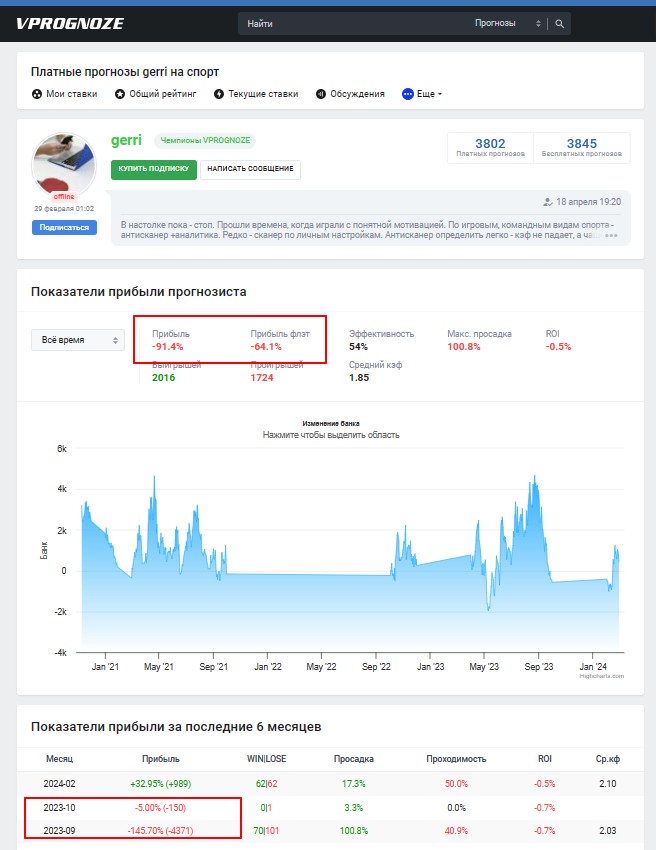This screenshot has width=656, height=850.
Task: Click the 3802 Платных прогнозов counter
Action: pos(490,147)
